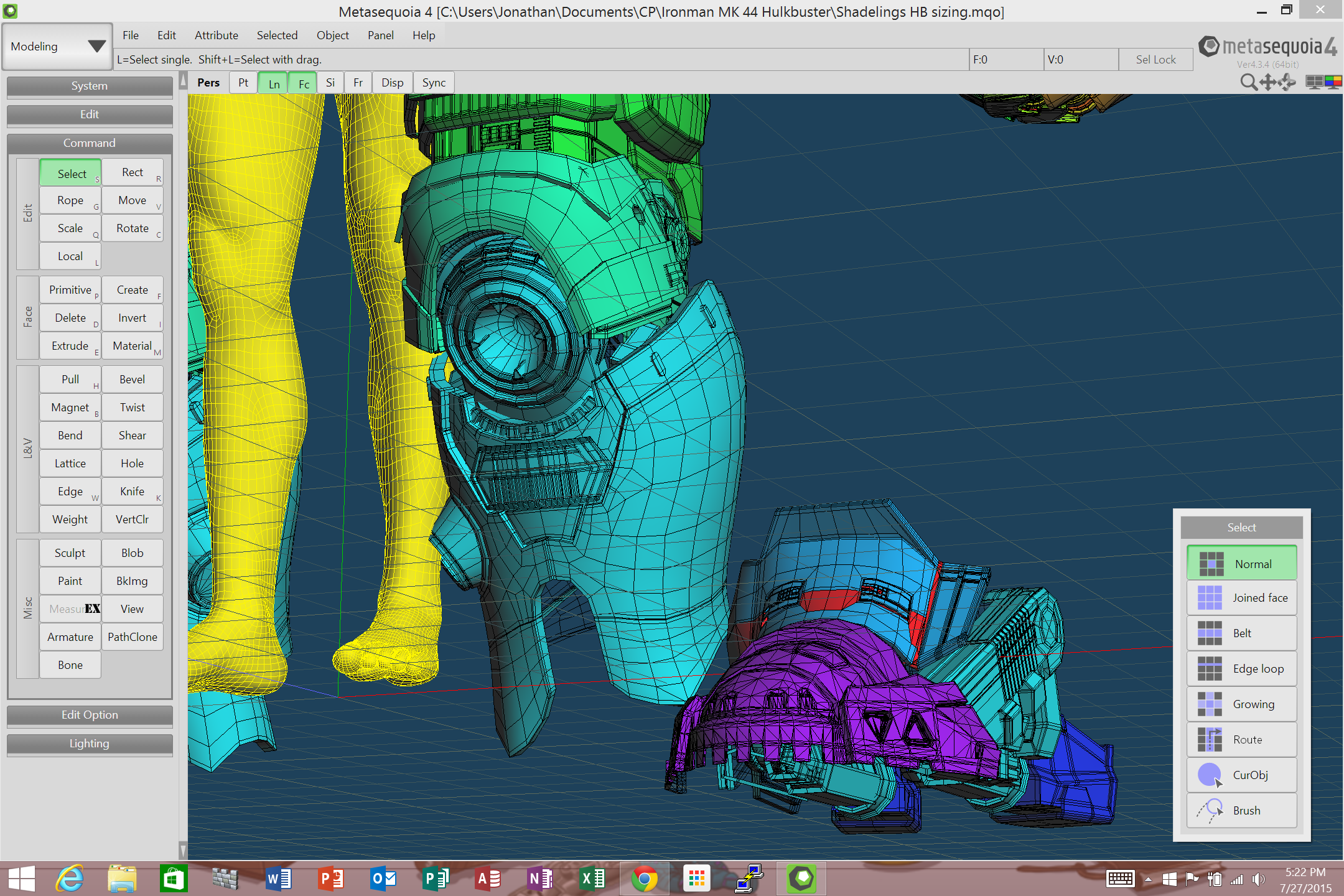Click the Sculpt command button
The height and width of the screenshot is (896, 1344).
tap(70, 553)
